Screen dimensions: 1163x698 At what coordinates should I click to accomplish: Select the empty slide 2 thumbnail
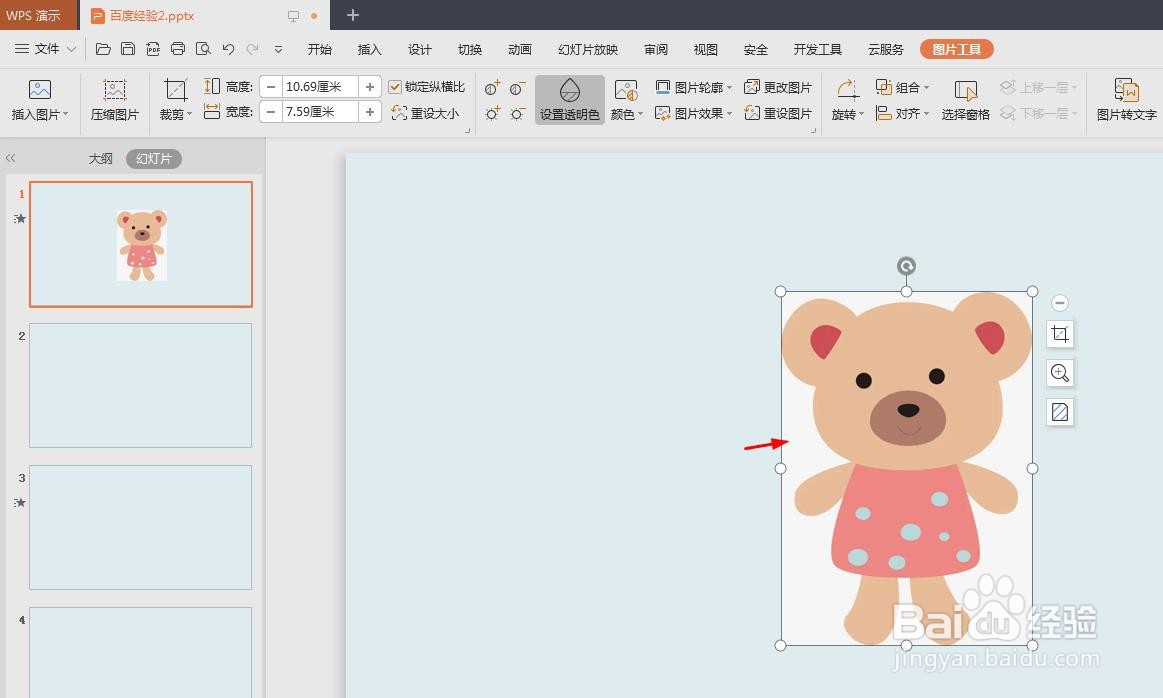[x=140, y=386]
